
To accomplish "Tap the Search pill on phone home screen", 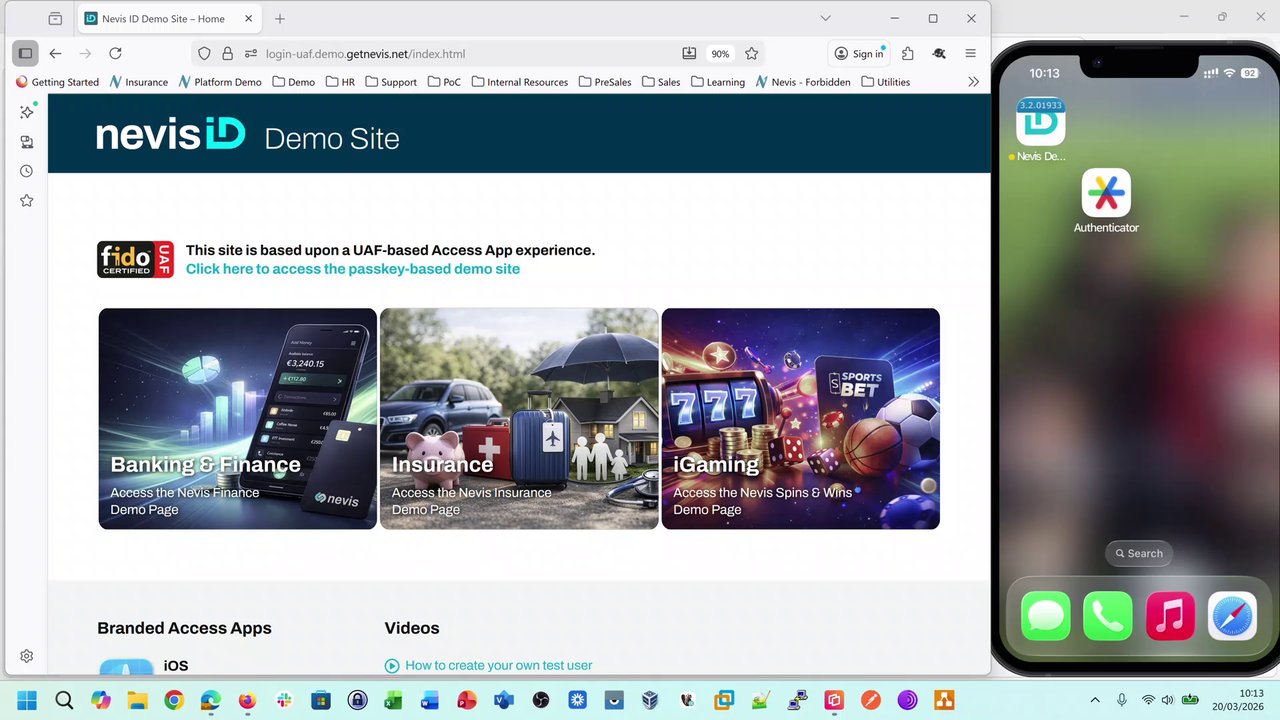I will pyautogui.click(x=1139, y=553).
